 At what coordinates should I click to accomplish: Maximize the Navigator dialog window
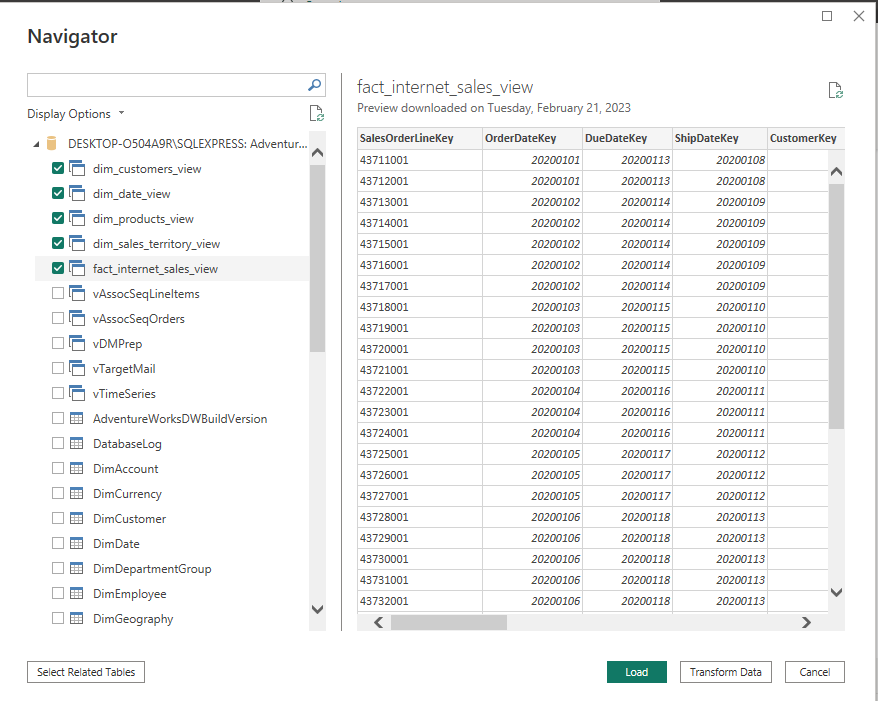[826, 16]
